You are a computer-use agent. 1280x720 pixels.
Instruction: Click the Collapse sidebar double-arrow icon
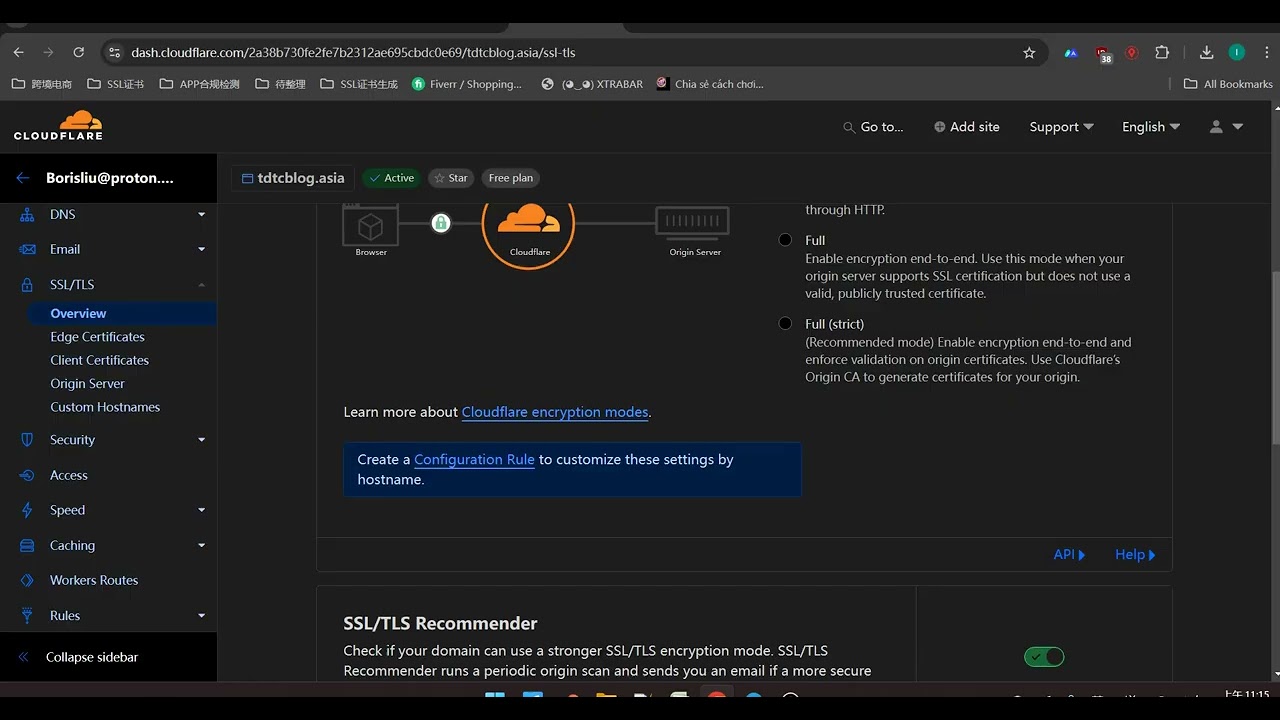[23, 657]
